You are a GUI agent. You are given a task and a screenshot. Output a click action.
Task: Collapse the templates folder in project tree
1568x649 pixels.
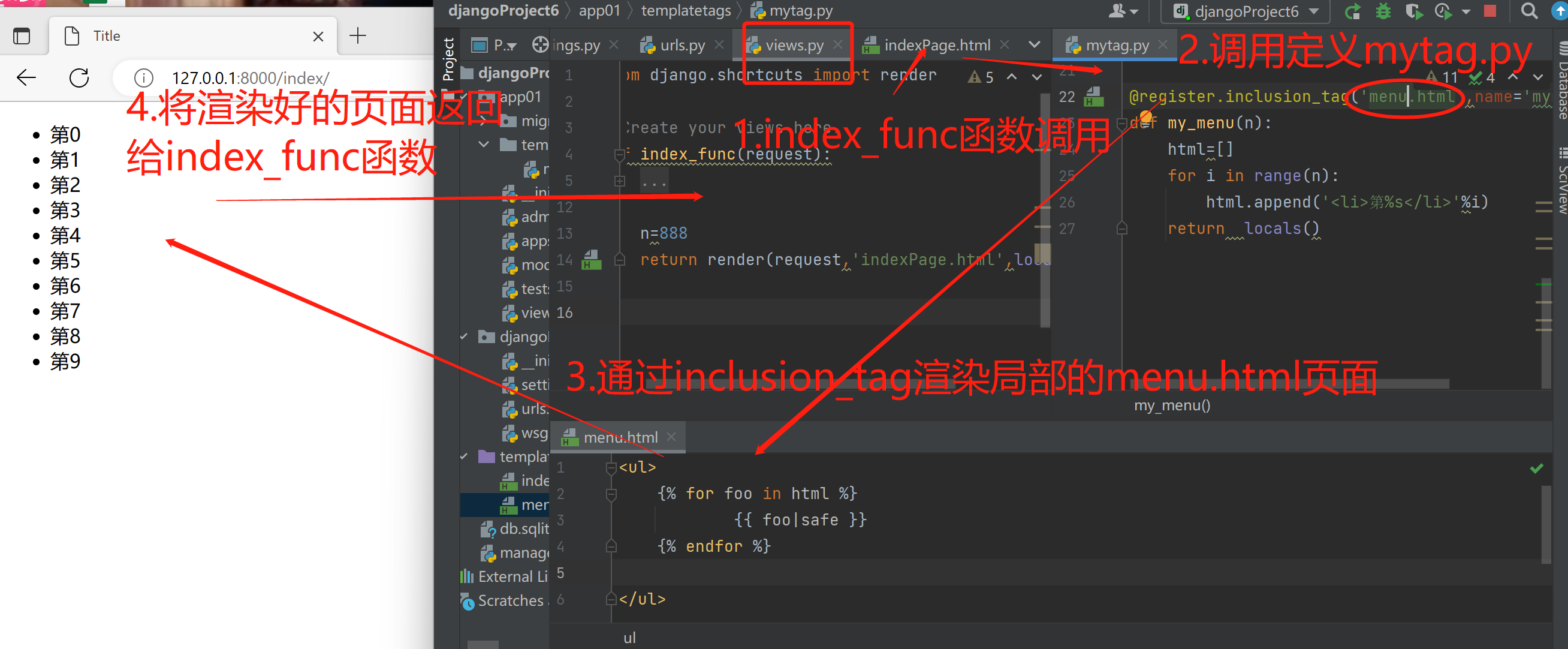click(x=465, y=456)
